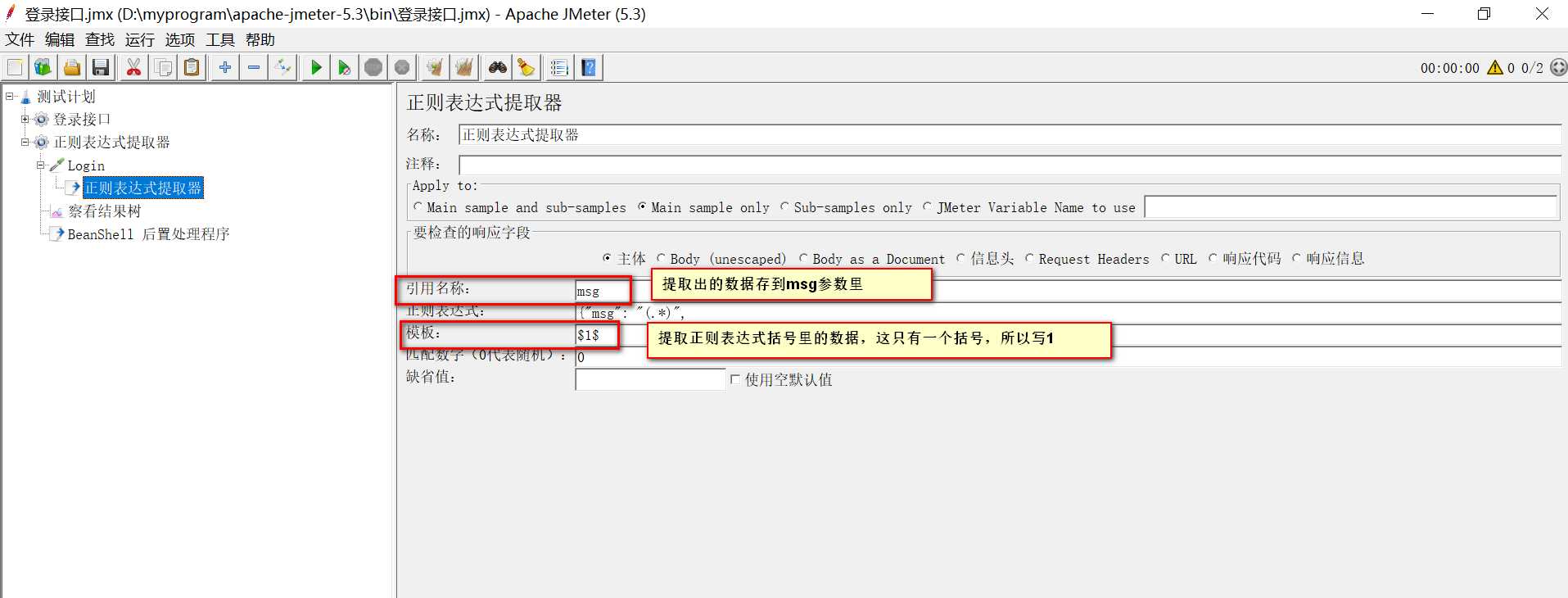Click the 注释 input field
The width and height of the screenshot is (1568, 598).
click(x=1010, y=165)
